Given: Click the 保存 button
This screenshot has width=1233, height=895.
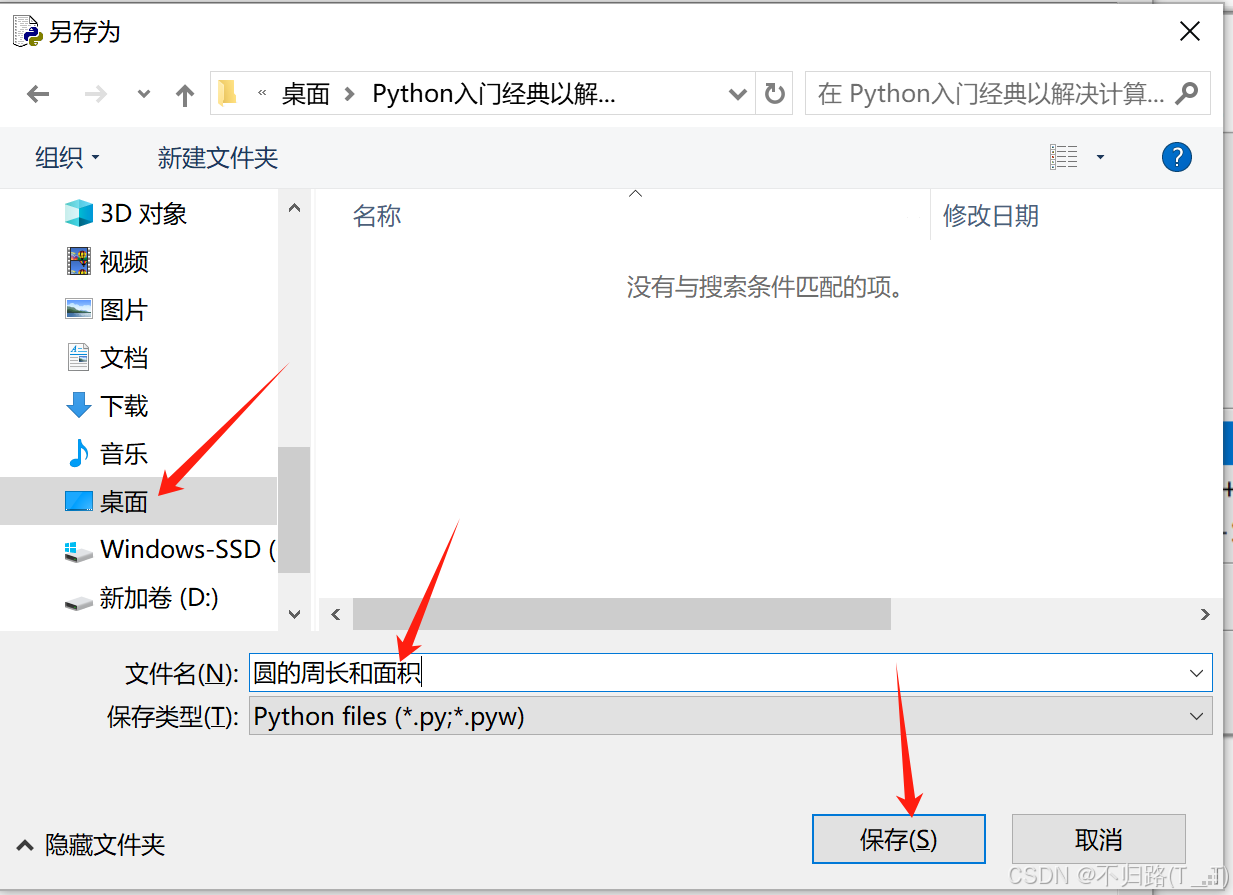Looking at the screenshot, I should [897, 839].
